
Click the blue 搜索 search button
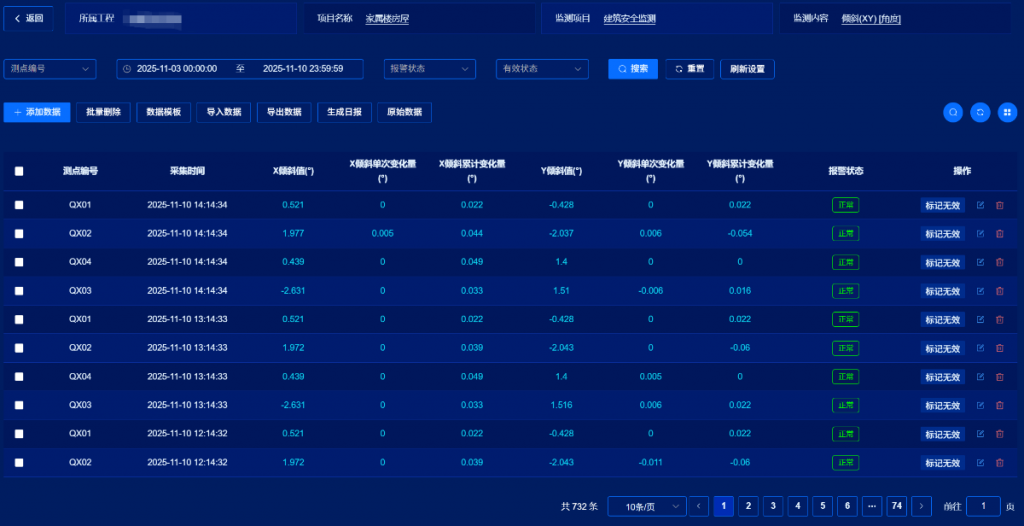click(633, 69)
